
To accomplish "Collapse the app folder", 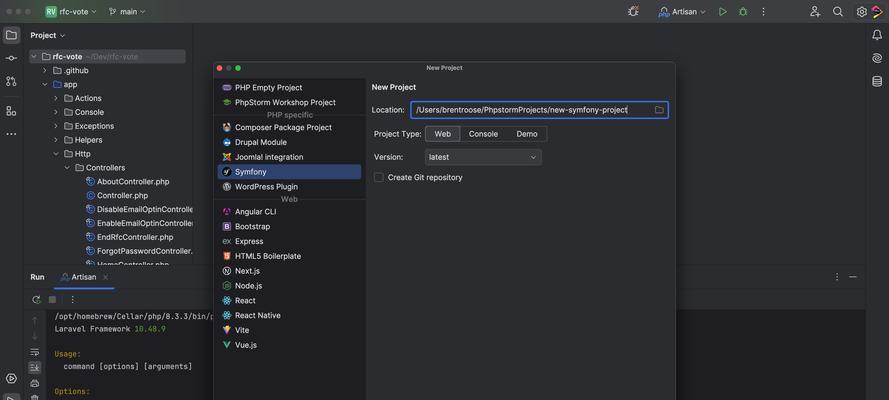I will [x=45, y=84].
